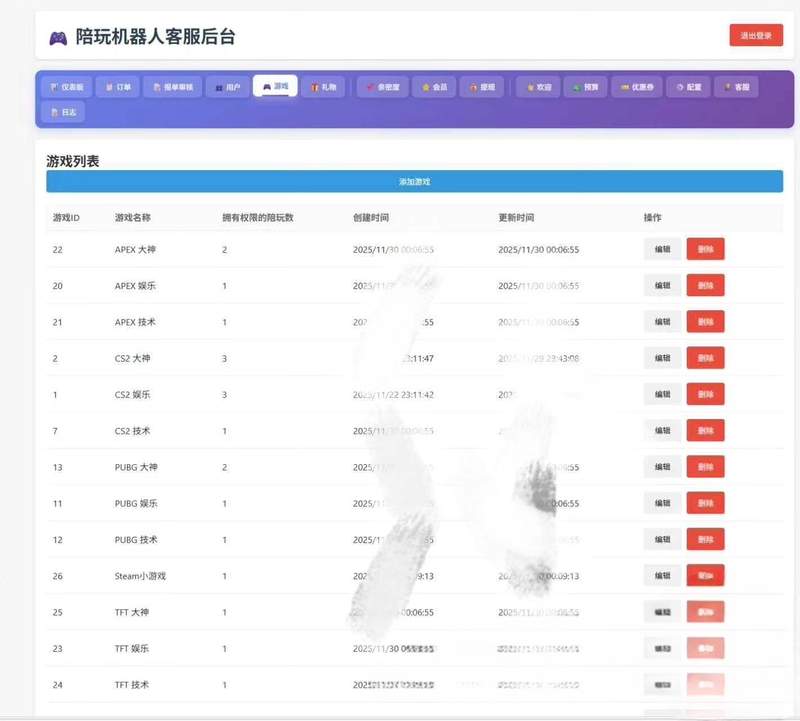Delete the PUBG 娱乐 game

point(705,503)
